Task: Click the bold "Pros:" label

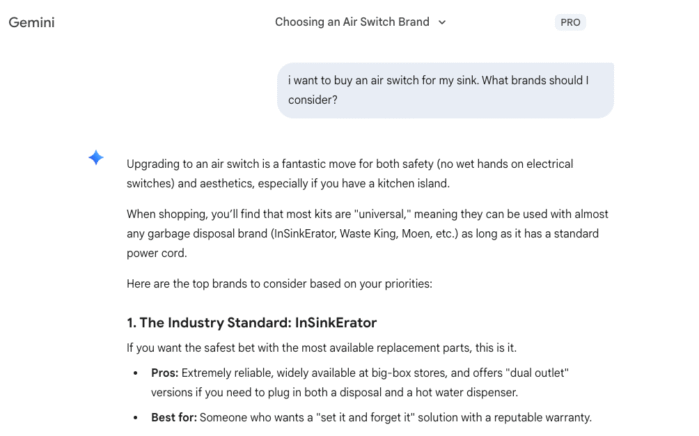Action: (164, 372)
